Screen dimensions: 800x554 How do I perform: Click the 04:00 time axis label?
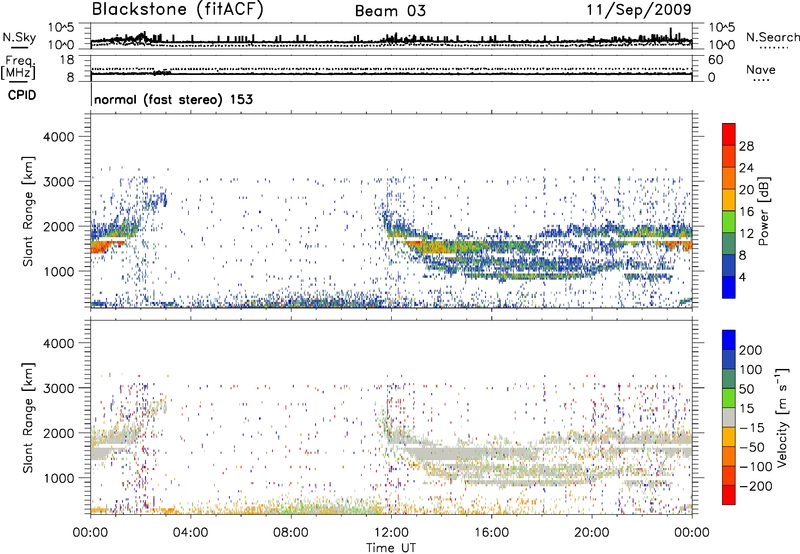click(191, 533)
